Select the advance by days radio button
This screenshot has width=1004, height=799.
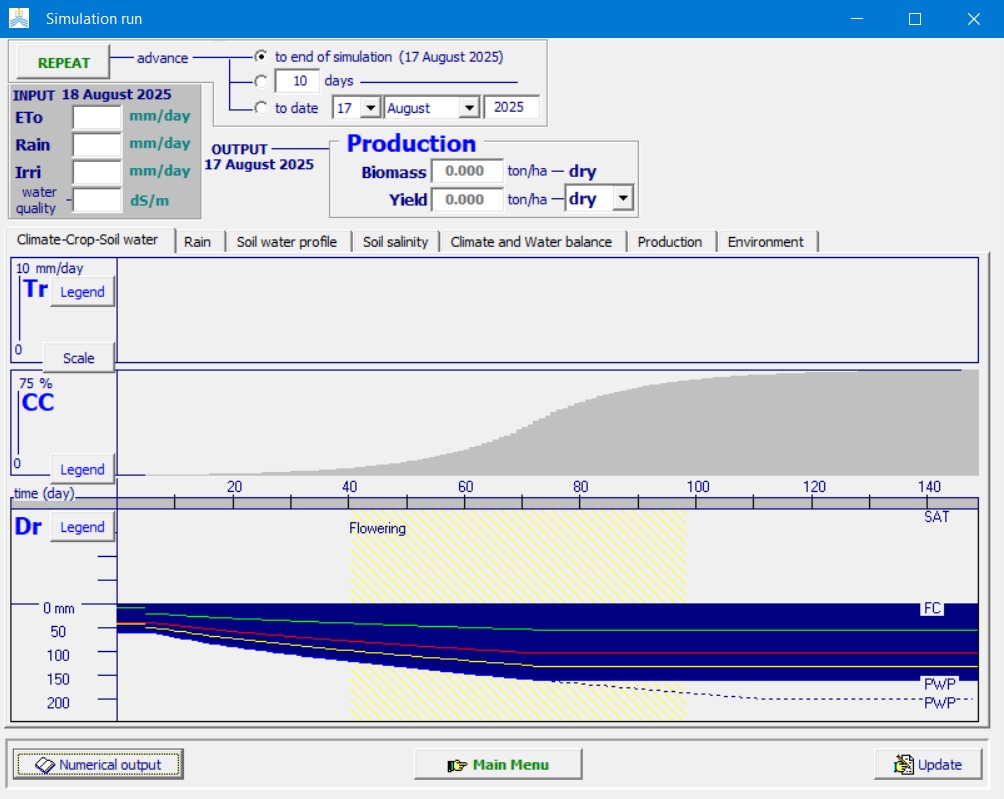[x=261, y=81]
